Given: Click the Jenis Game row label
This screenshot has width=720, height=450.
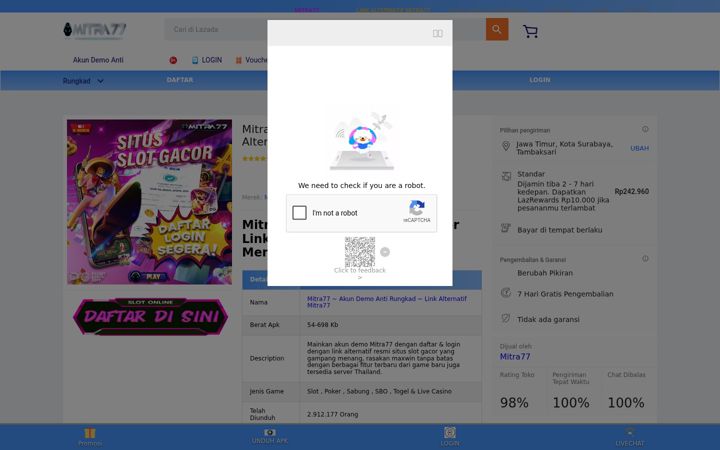Looking at the screenshot, I should [266, 391].
